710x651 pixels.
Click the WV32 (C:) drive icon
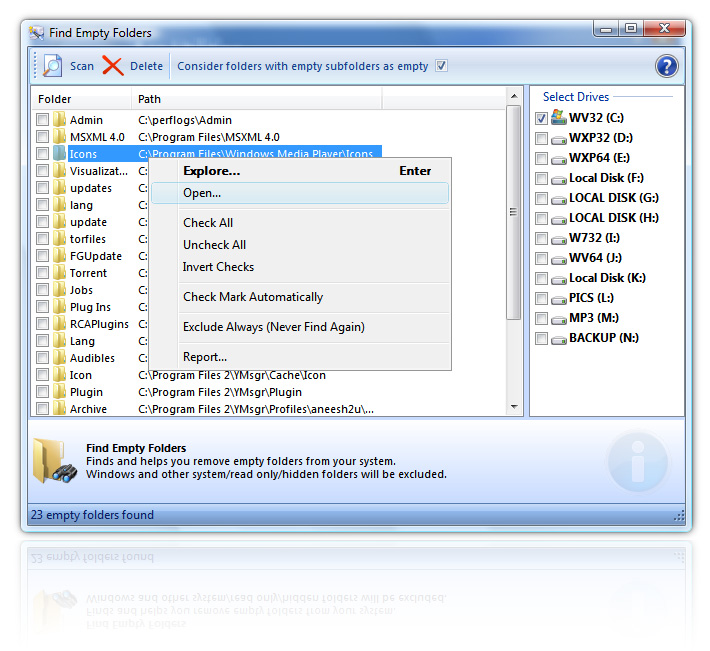click(x=559, y=118)
